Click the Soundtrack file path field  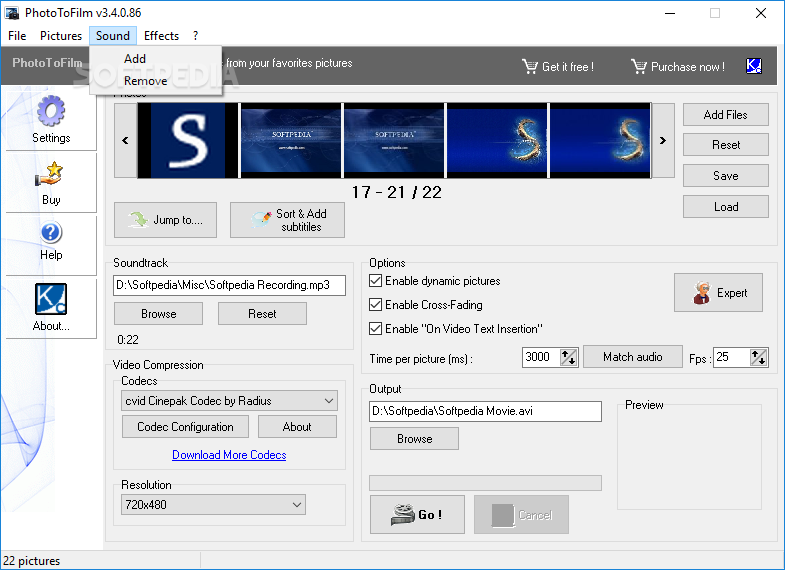(229, 285)
